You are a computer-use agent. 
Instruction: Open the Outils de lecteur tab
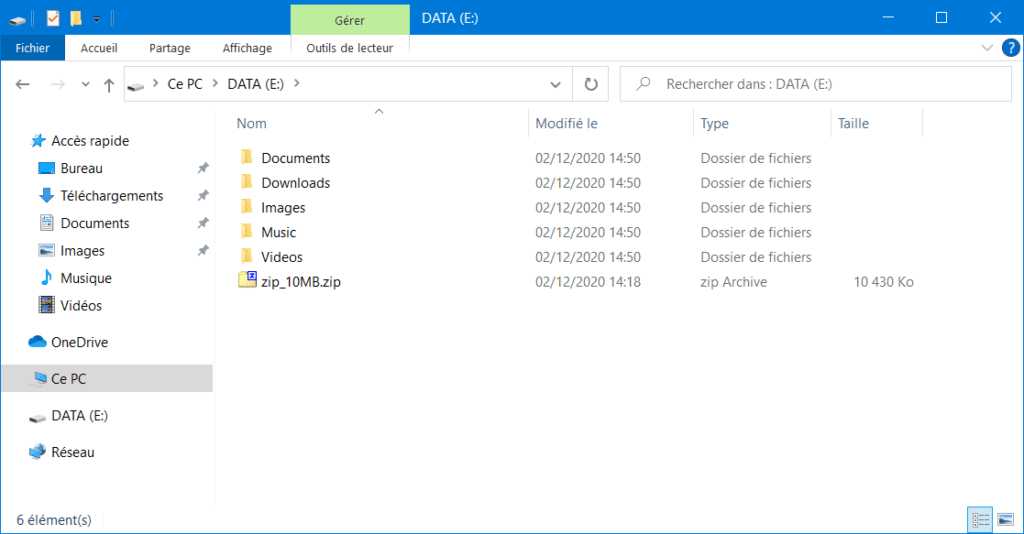pos(349,48)
